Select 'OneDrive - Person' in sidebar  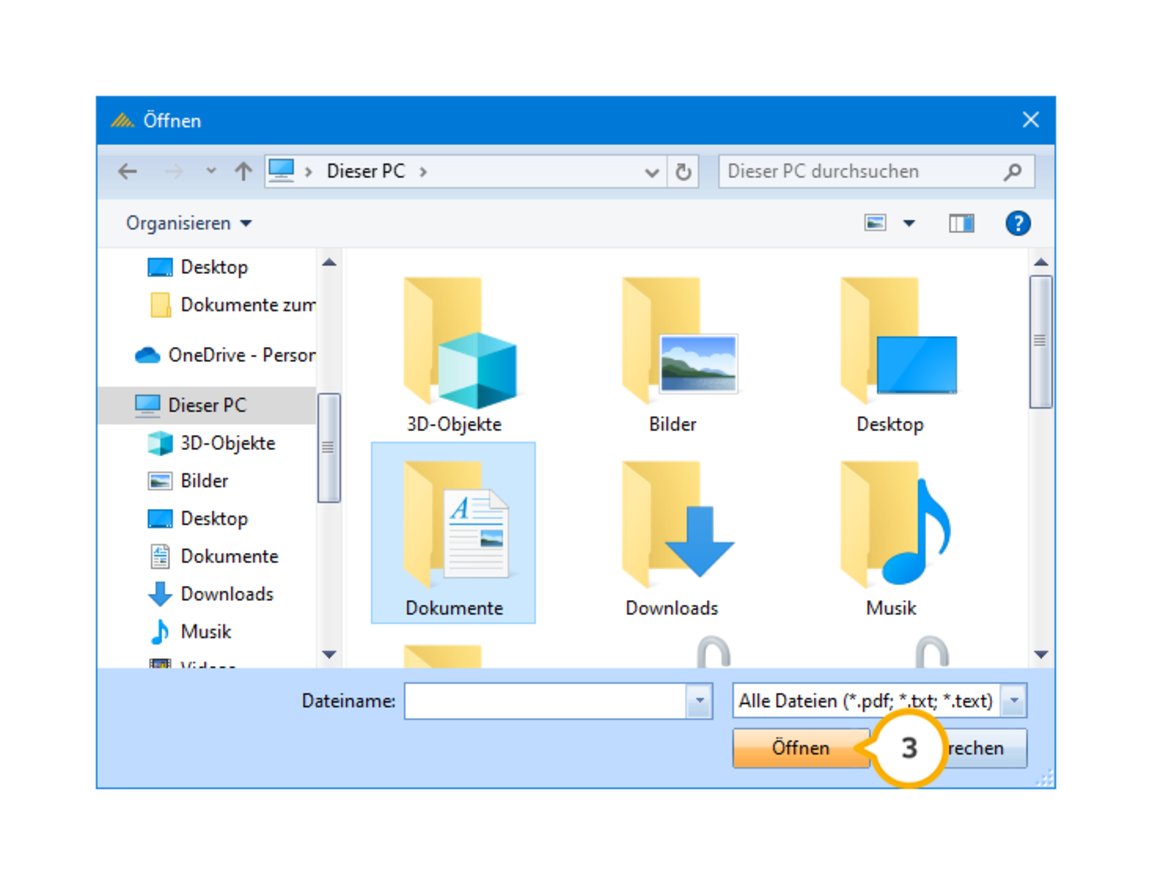pyautogui.click(x=225, y=355)
